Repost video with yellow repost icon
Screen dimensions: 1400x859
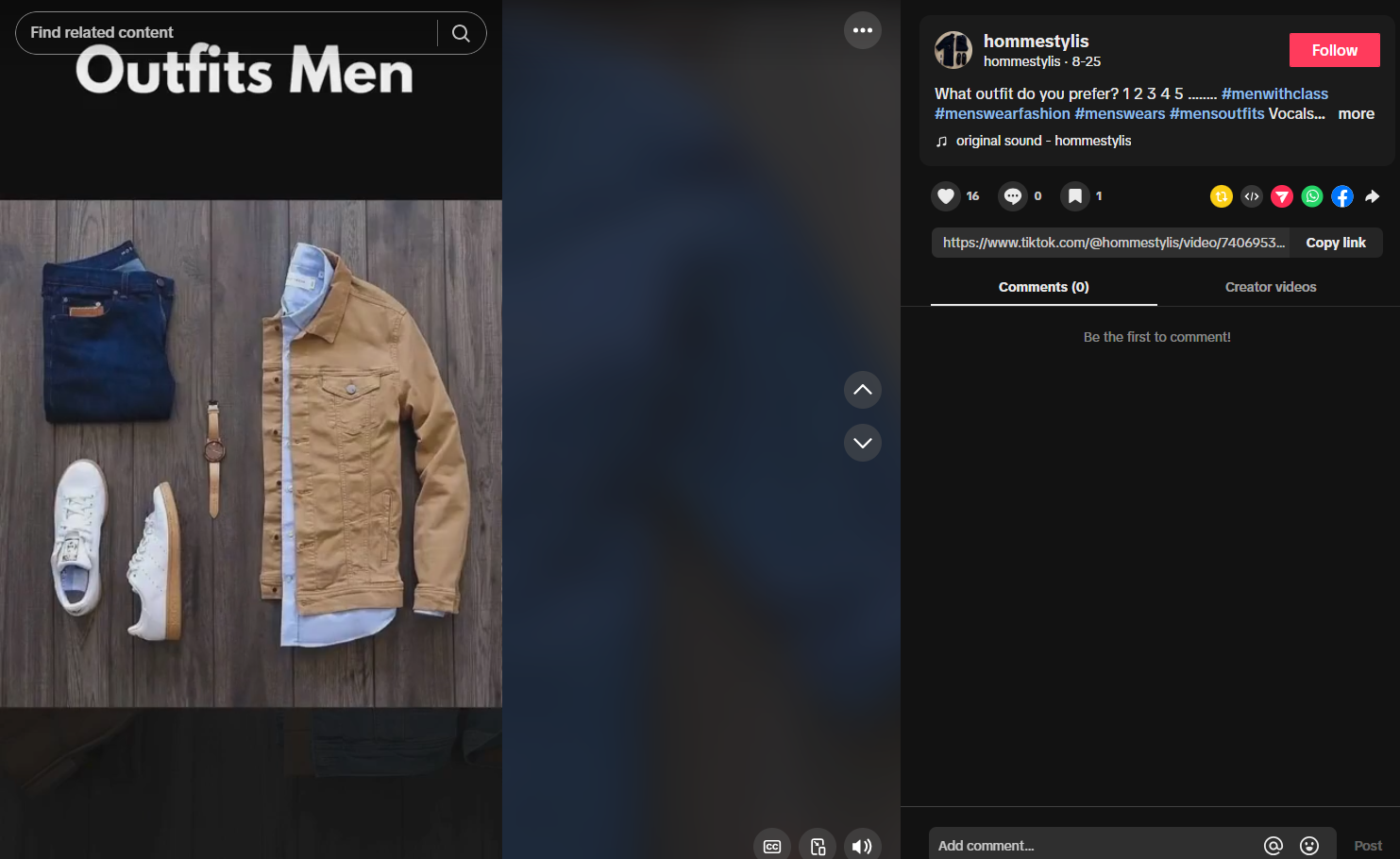(x=1222, y=196)
